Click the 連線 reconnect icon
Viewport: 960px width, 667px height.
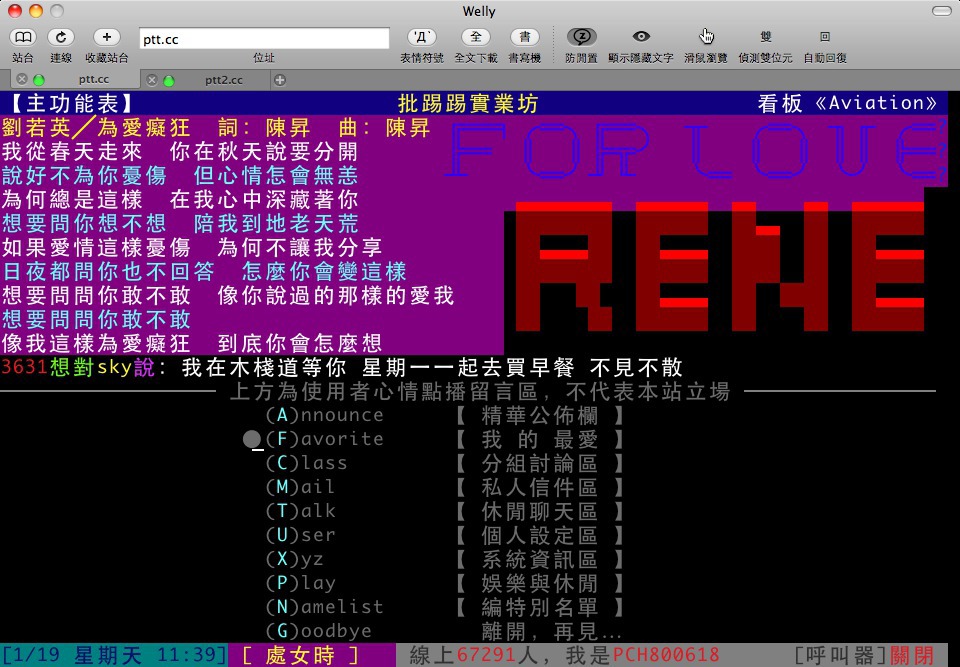pyautogui.click(x=61, y=37)
